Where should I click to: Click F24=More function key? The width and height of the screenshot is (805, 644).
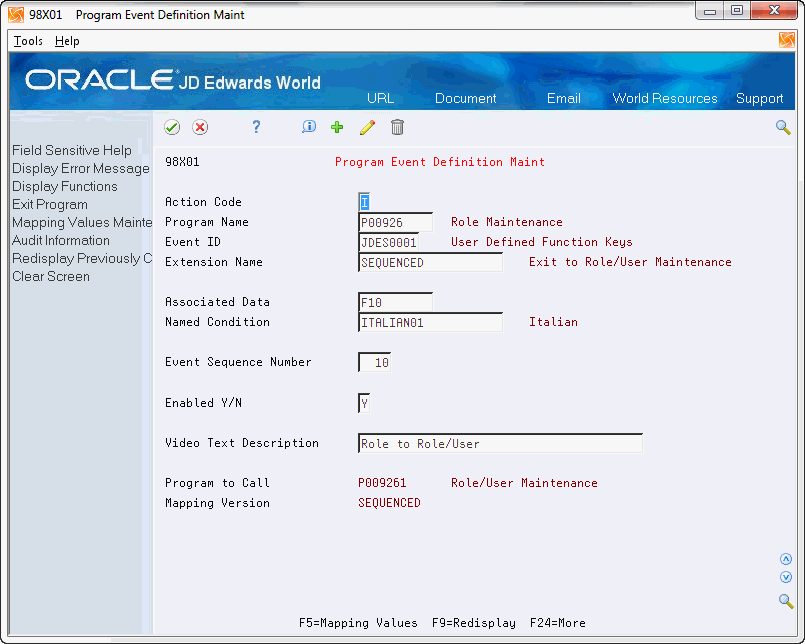(558, 623)
